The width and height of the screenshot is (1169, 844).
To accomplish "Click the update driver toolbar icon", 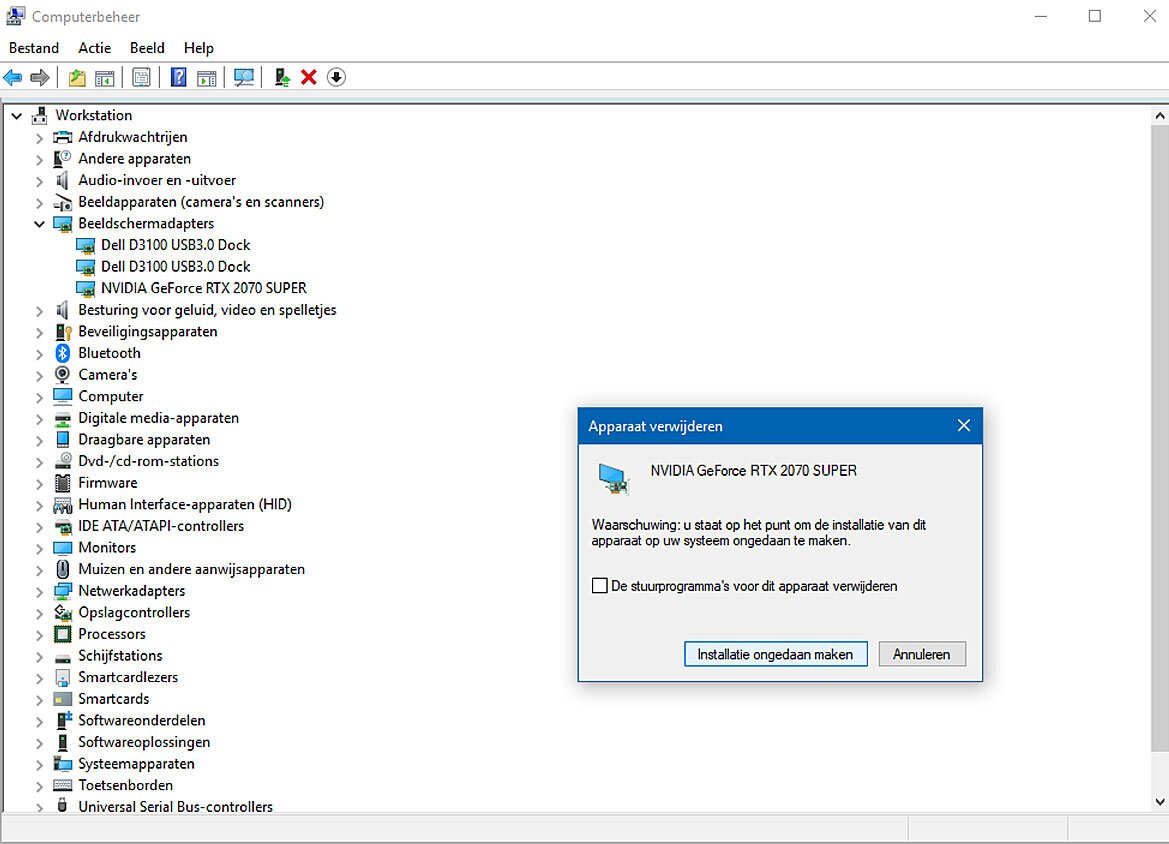I will pyautogui.click(x=282, y=77).
